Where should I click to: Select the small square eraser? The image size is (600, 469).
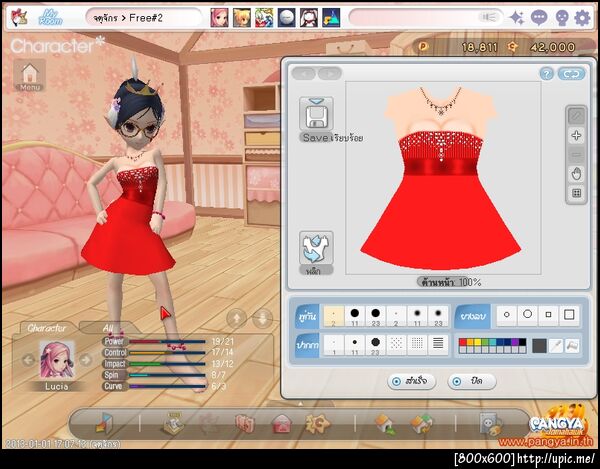[x=548, y=315]
